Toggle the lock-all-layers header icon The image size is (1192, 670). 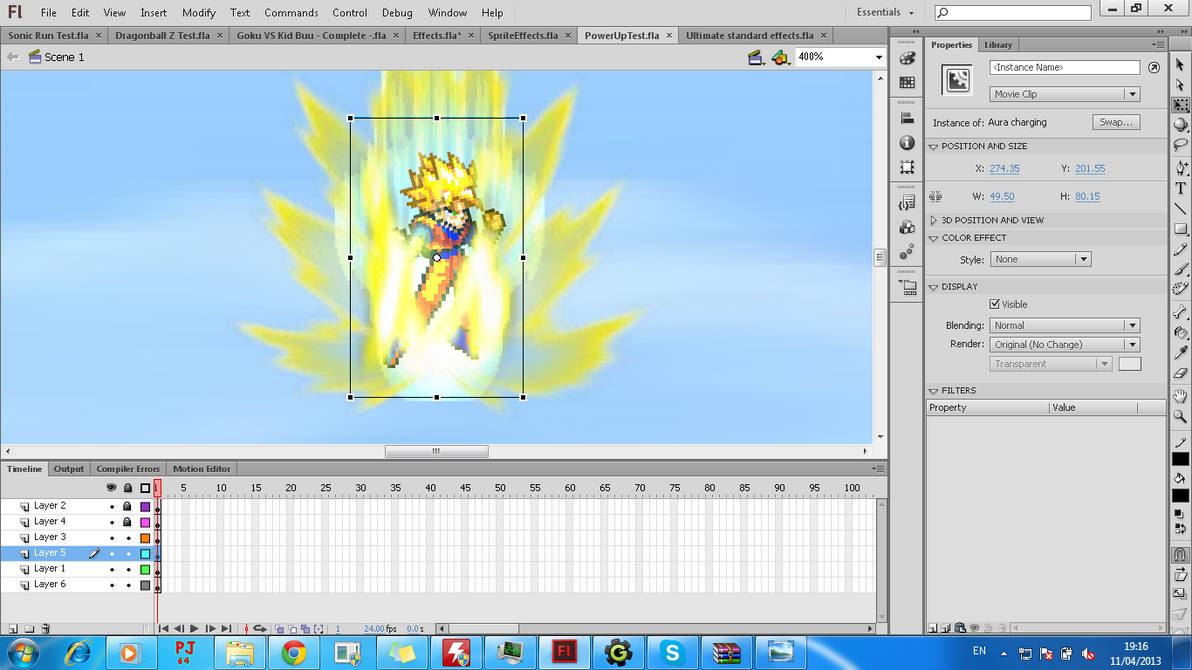pos(128,487)
